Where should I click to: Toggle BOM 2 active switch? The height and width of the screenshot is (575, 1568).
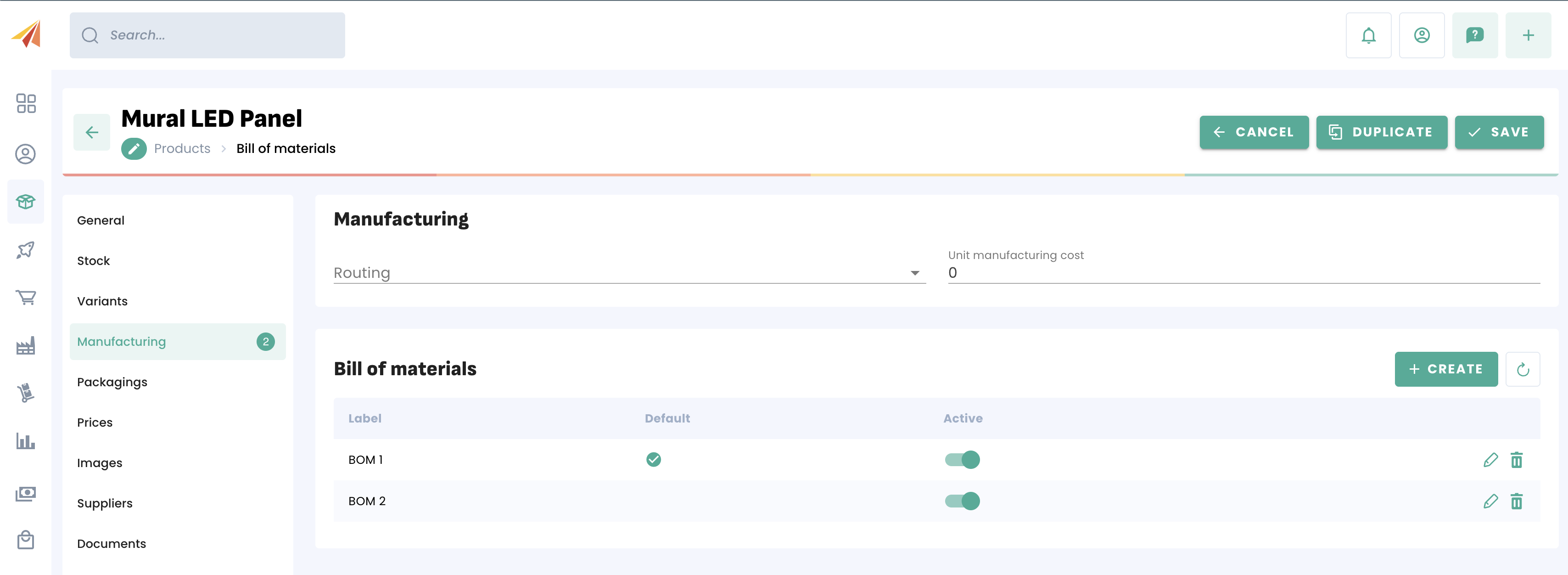click(x=962, y=502)
